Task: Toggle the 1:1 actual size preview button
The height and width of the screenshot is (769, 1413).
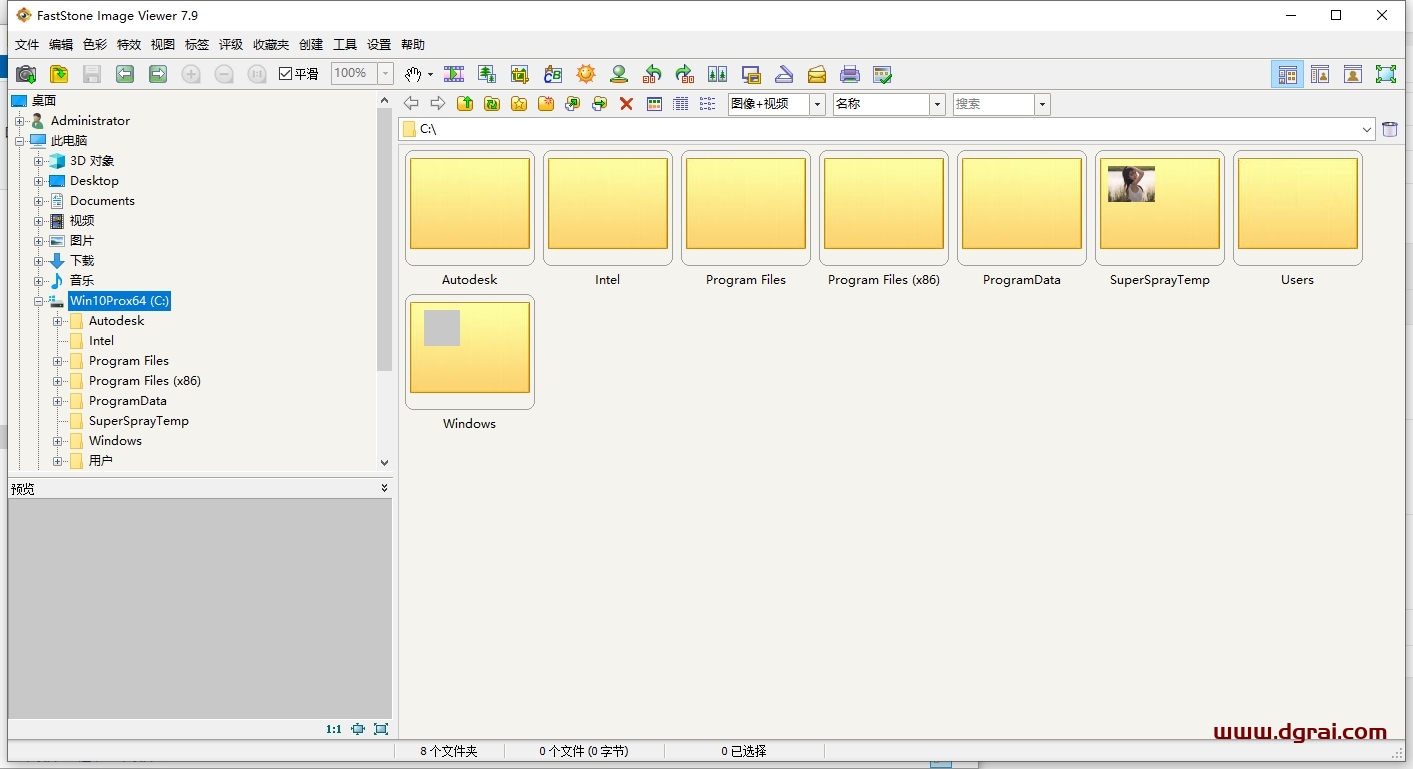Action: (333, 729)
